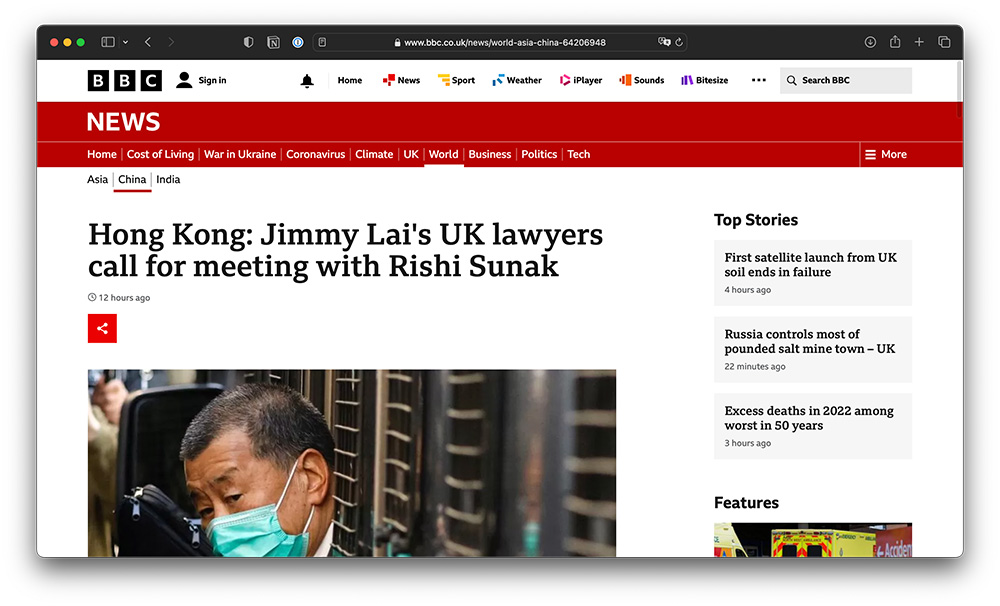Switch to the Asia sub-section
The height and width of the screenshot is (606, 1000).
coord(97,180)
